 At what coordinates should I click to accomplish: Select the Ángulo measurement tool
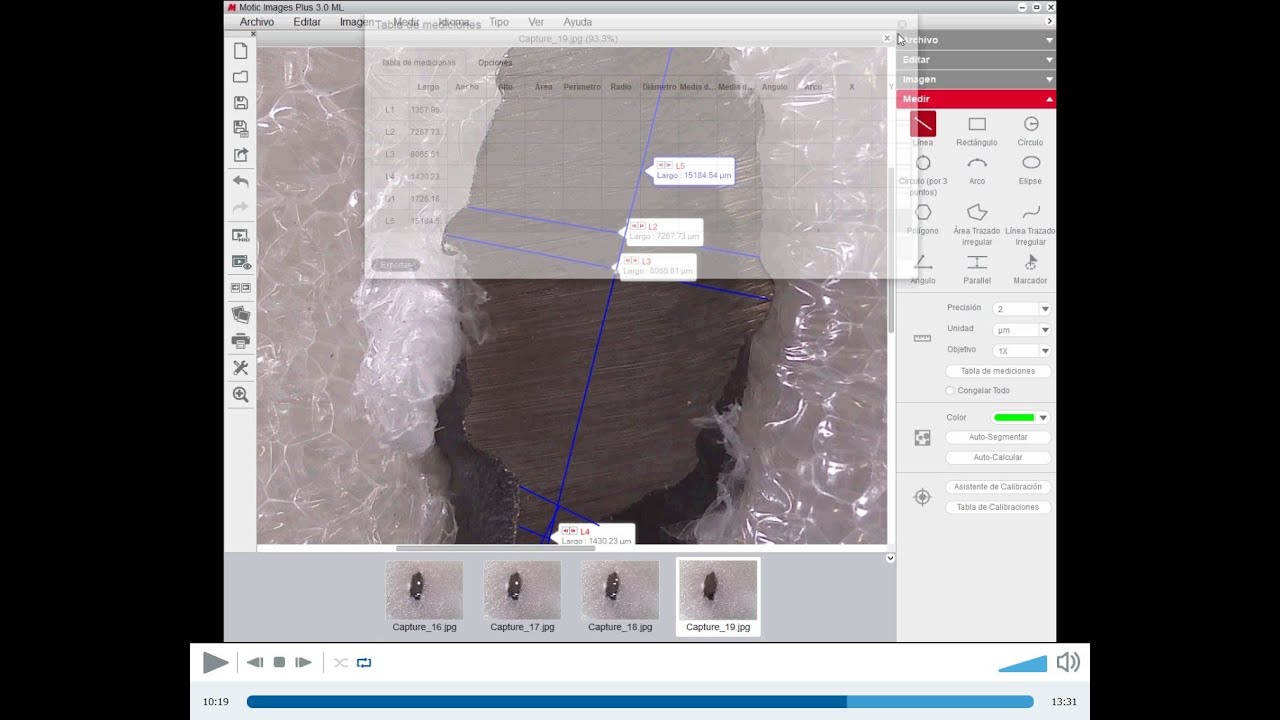923,262
